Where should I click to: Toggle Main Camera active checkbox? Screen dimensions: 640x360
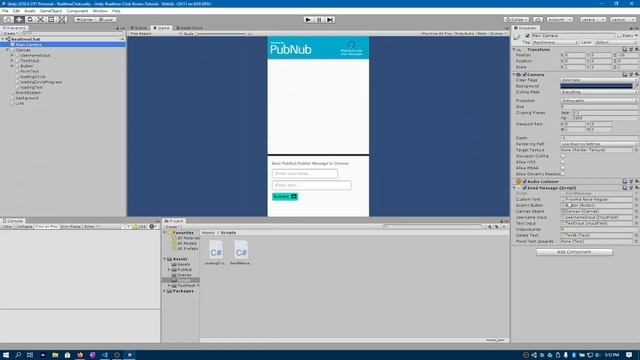[527, 36]
